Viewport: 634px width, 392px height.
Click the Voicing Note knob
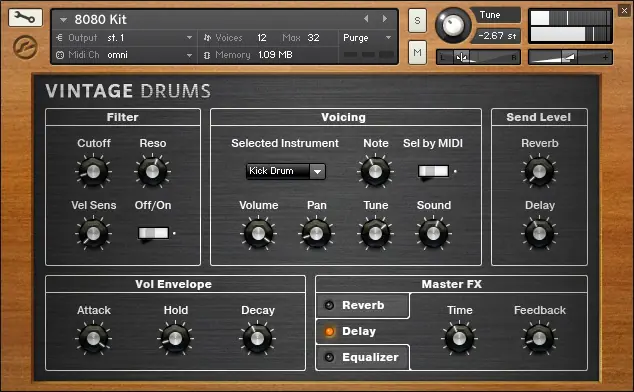pos(375,172)
